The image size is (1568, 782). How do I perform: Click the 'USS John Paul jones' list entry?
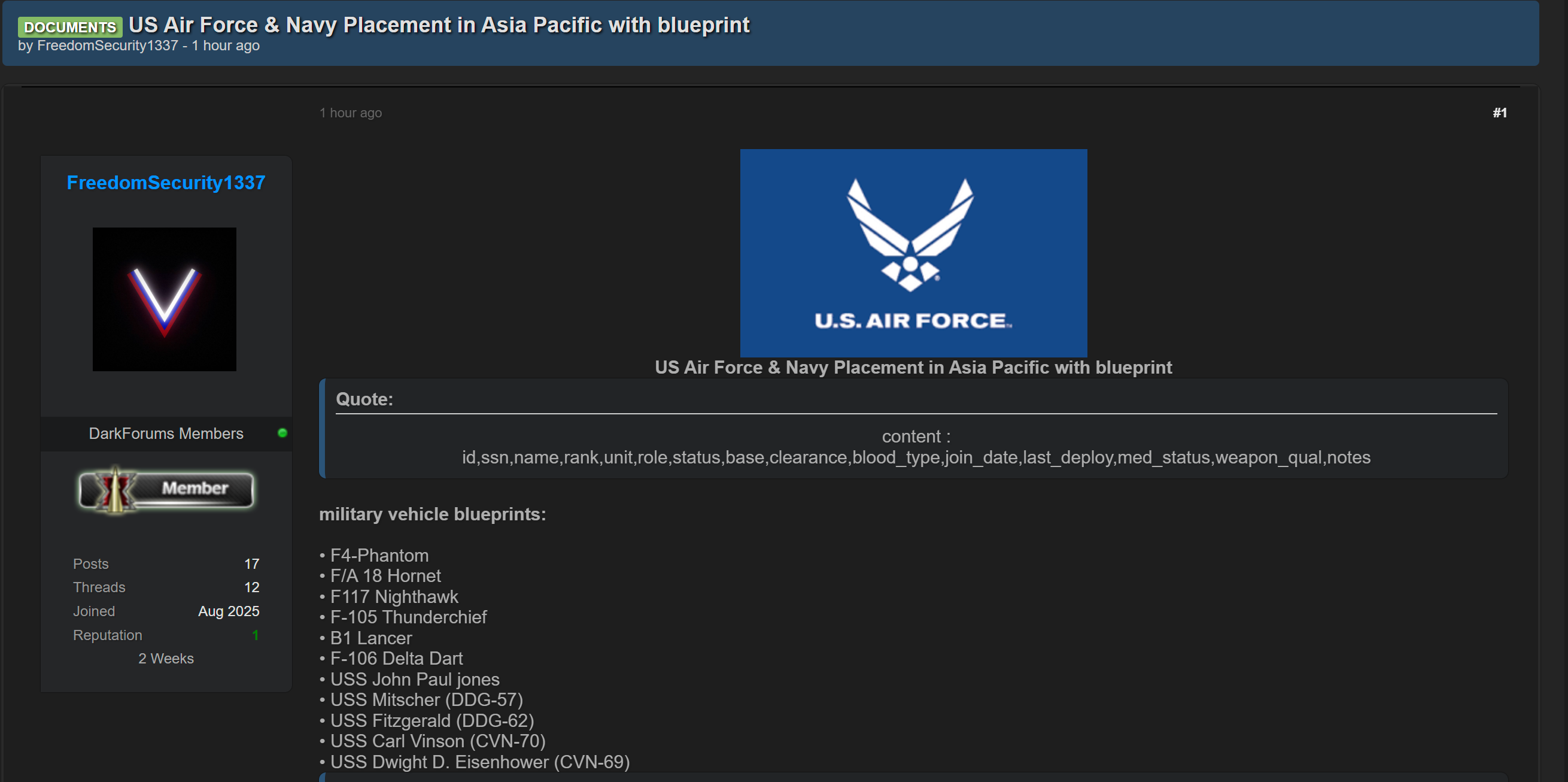point(415,680)
